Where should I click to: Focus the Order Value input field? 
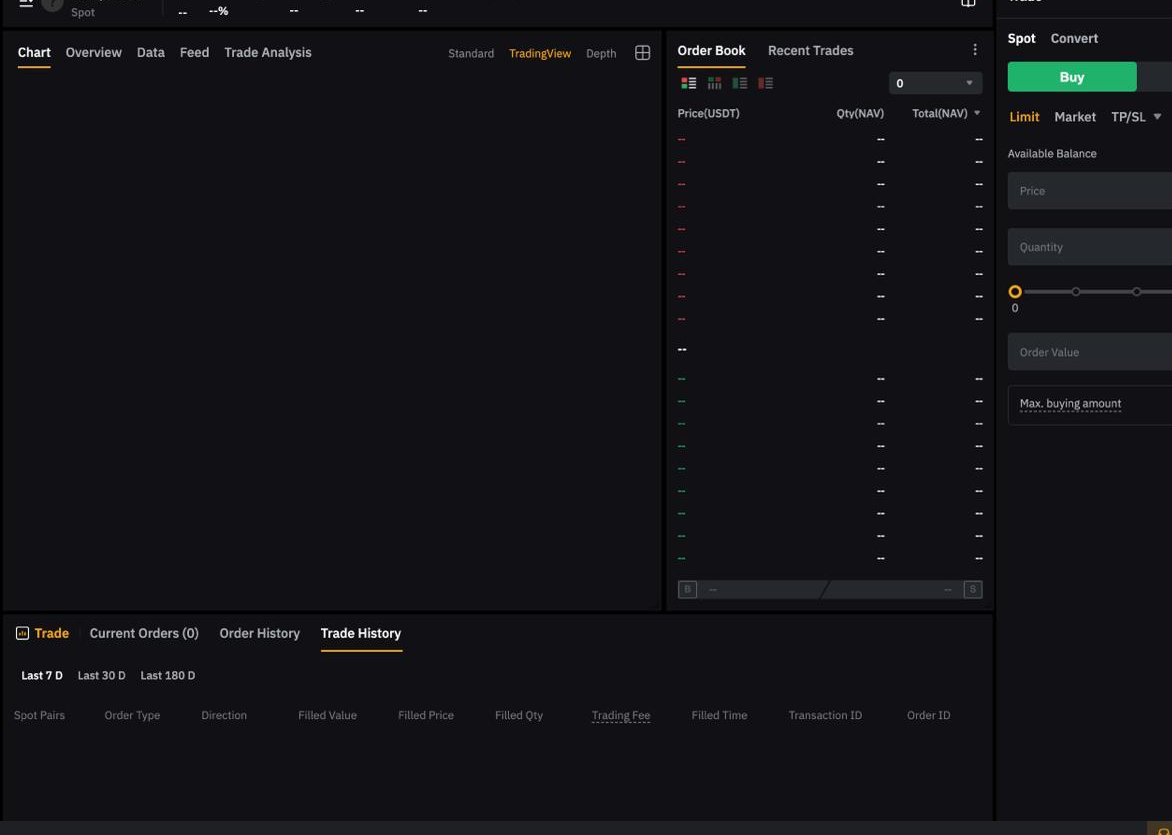(1090, 352)
